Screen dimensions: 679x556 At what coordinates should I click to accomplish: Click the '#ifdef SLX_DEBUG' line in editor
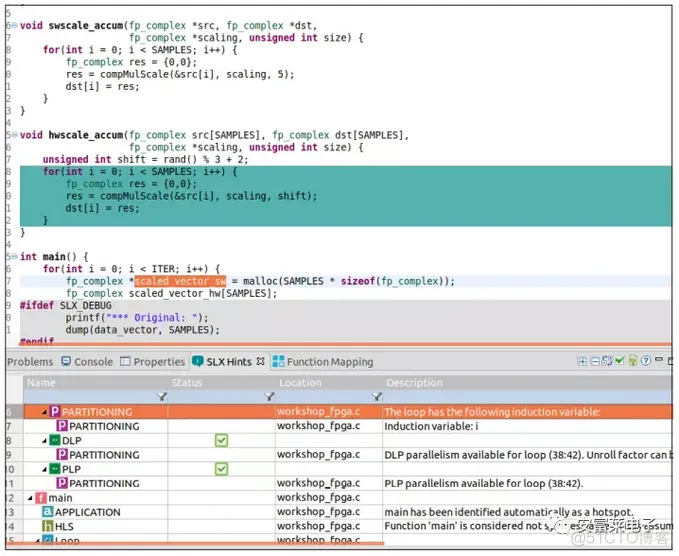click(x=65, y=305)
